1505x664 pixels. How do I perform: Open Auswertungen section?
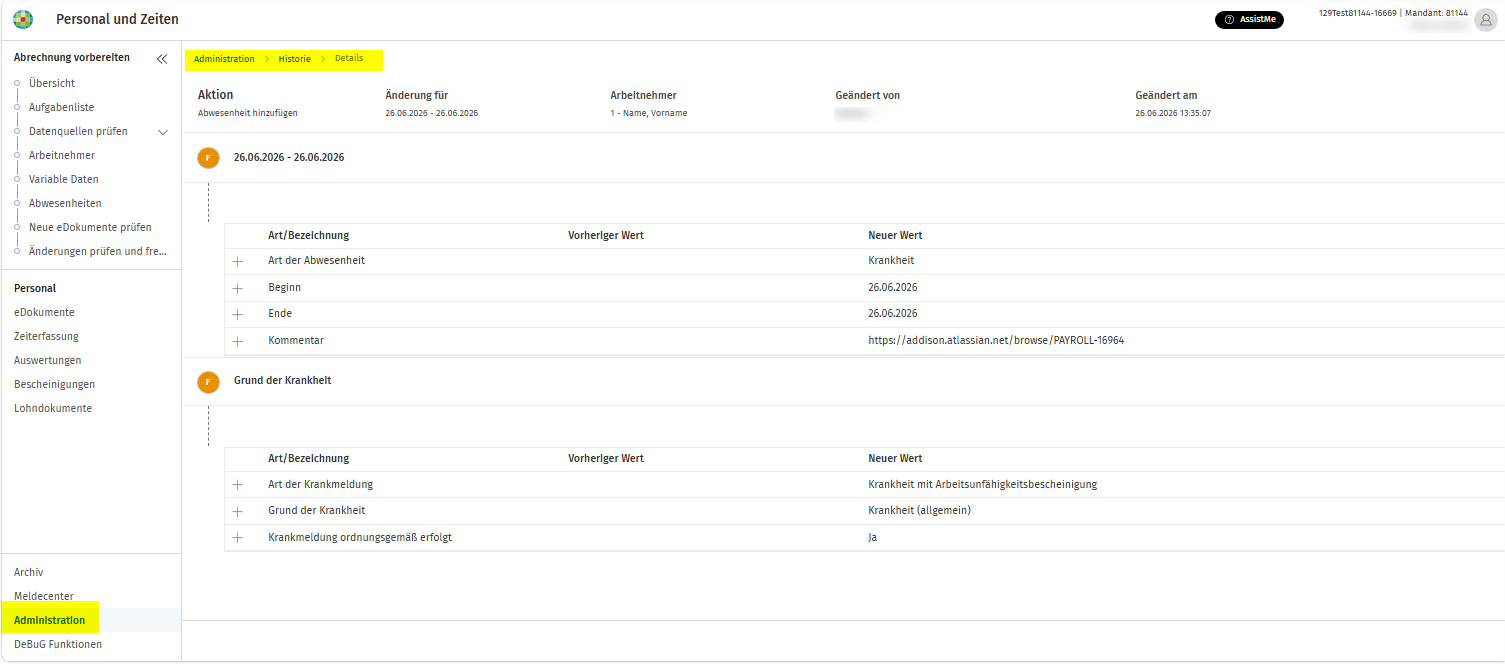tap(48, 360)
